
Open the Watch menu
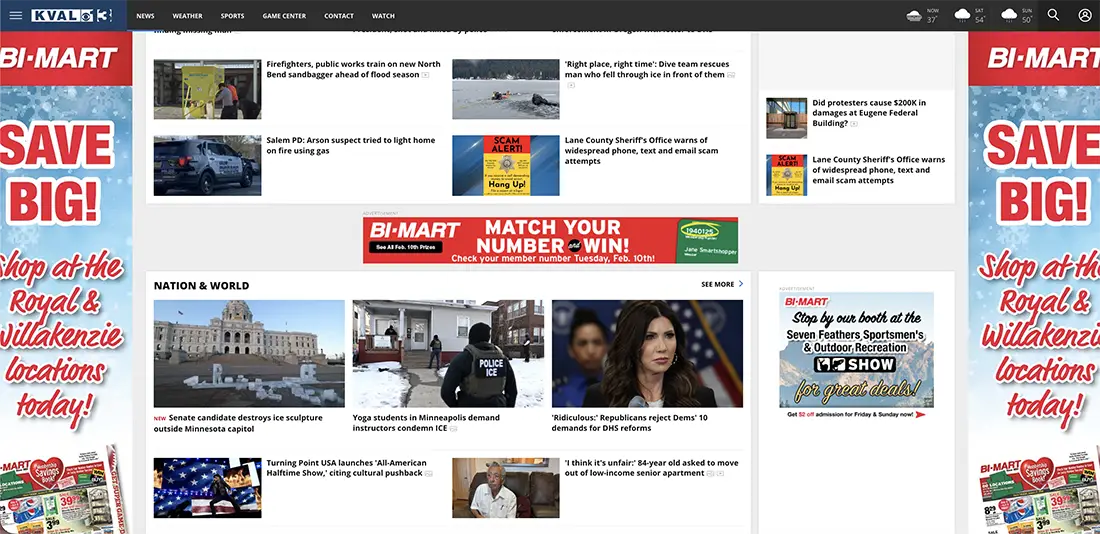pyautogui.click(x=383, y=15)
